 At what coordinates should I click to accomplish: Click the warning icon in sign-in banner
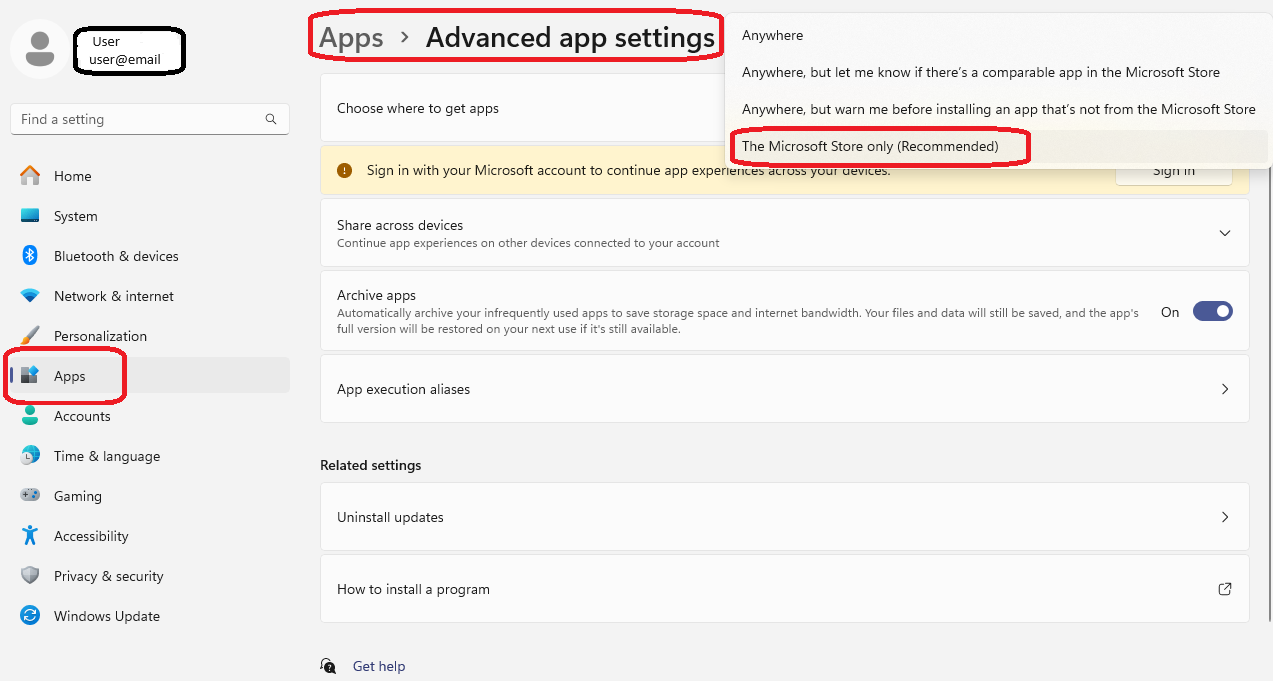click(345, 171)
